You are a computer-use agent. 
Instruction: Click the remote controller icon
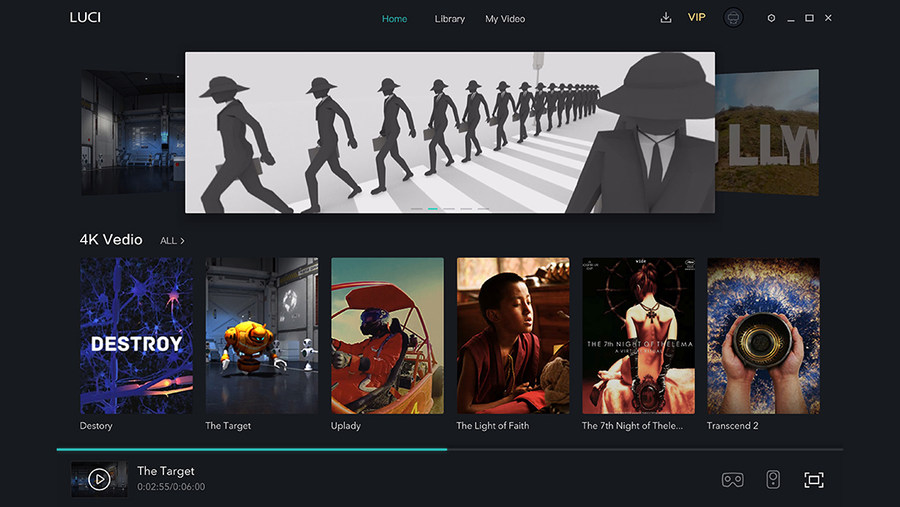tap(773, 480)
